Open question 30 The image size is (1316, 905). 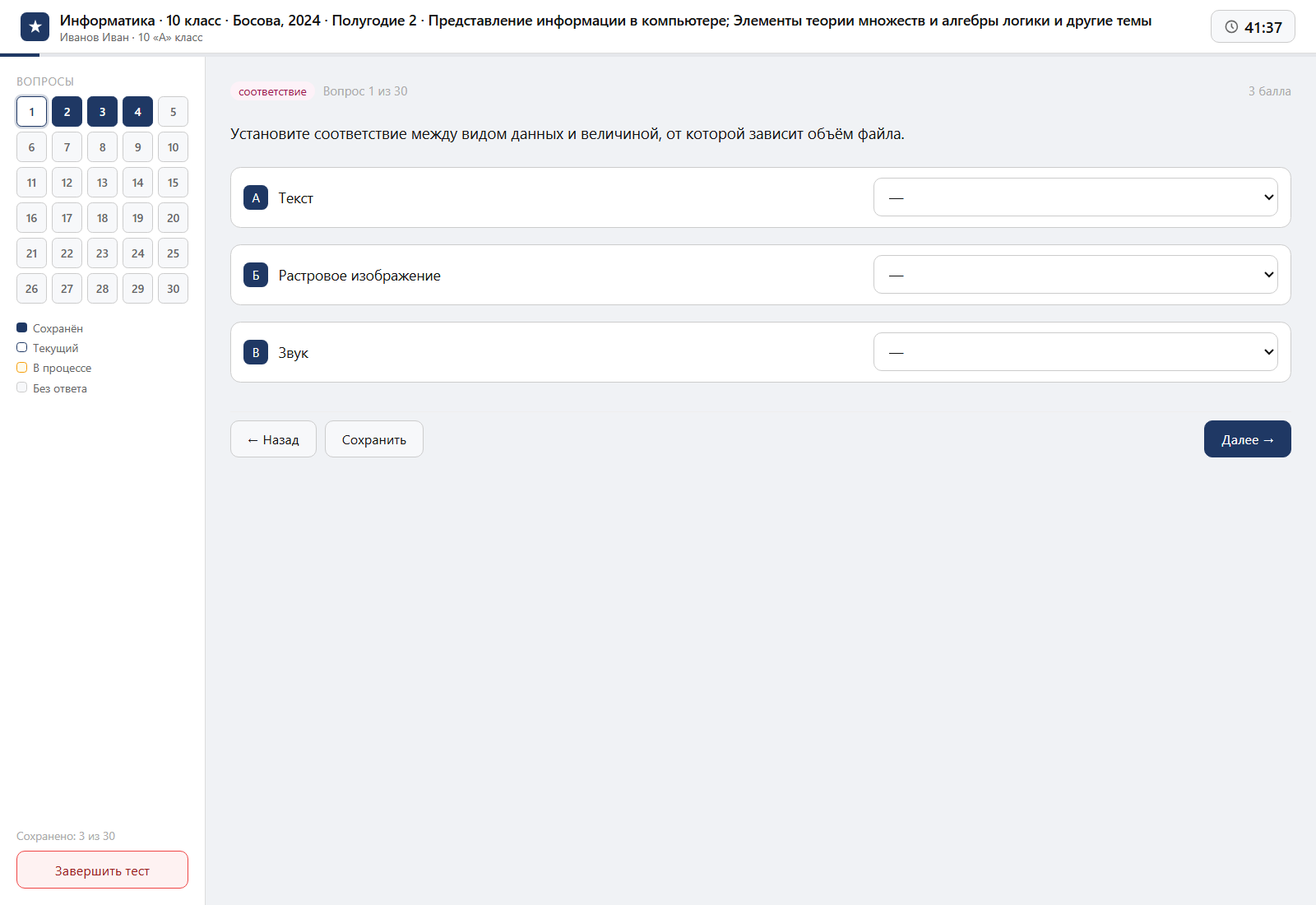coord(173,289)
